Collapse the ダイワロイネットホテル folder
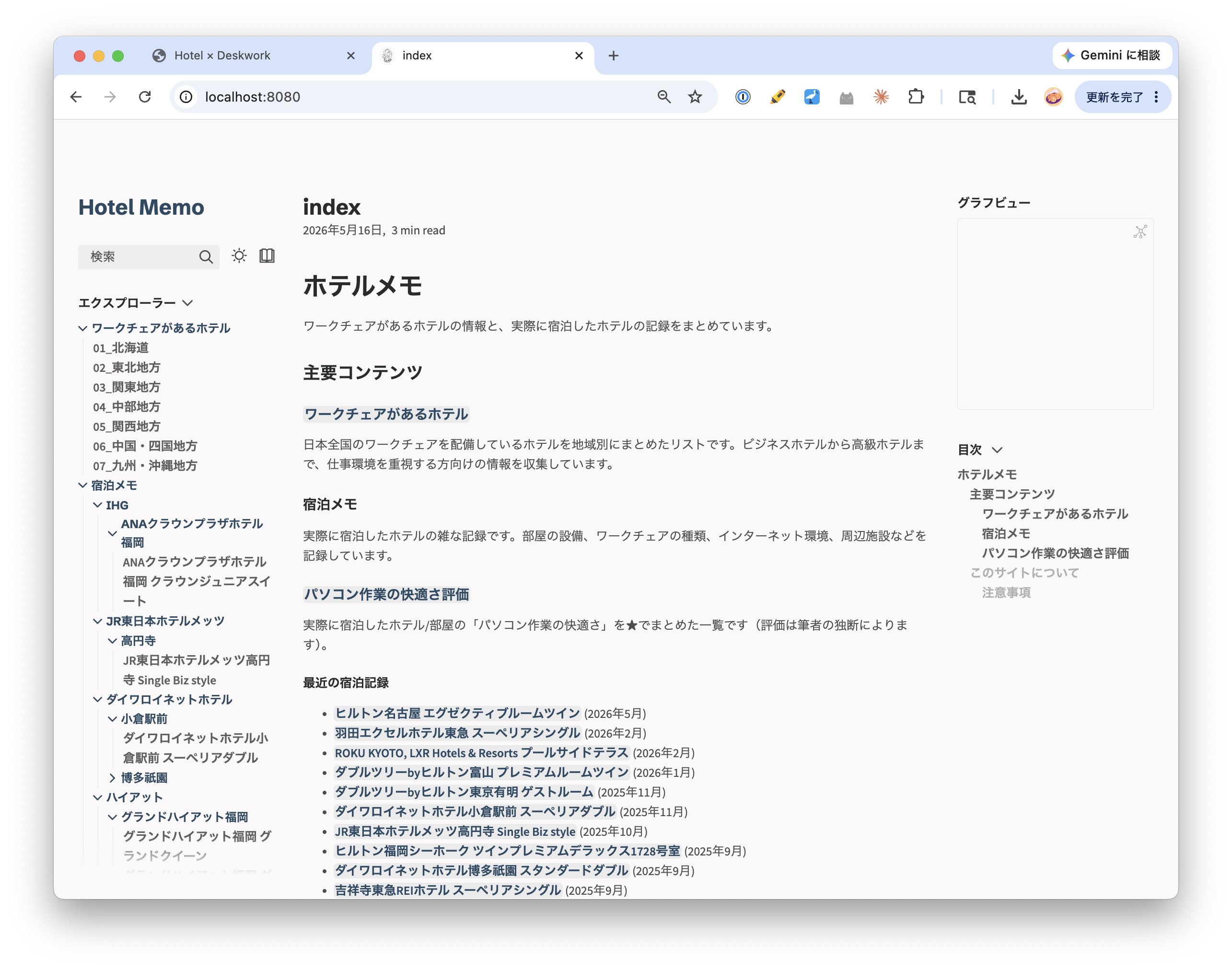This screenshot has height=970, width=1232. coord(98,700)
